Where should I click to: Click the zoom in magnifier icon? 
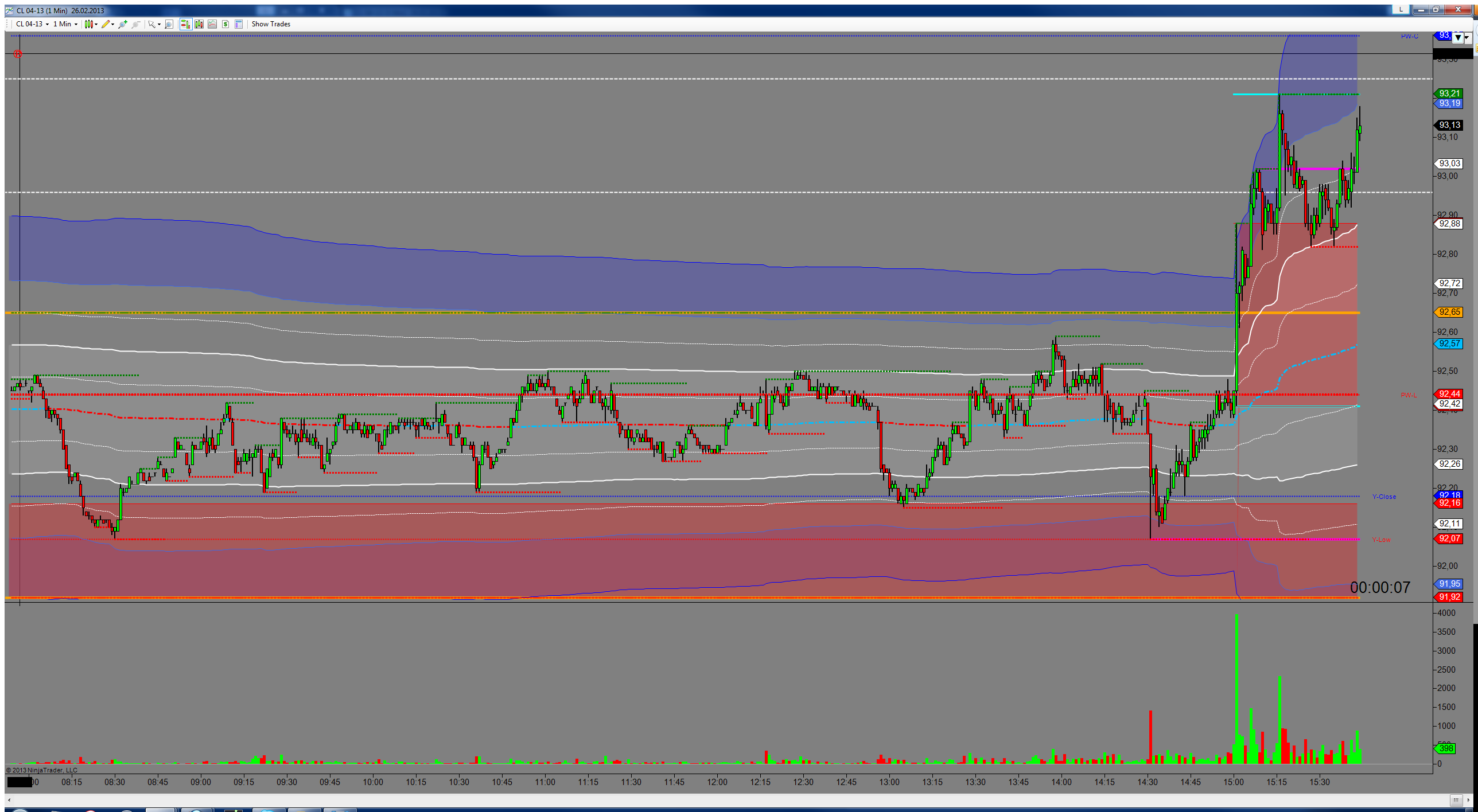coord(122,24)
